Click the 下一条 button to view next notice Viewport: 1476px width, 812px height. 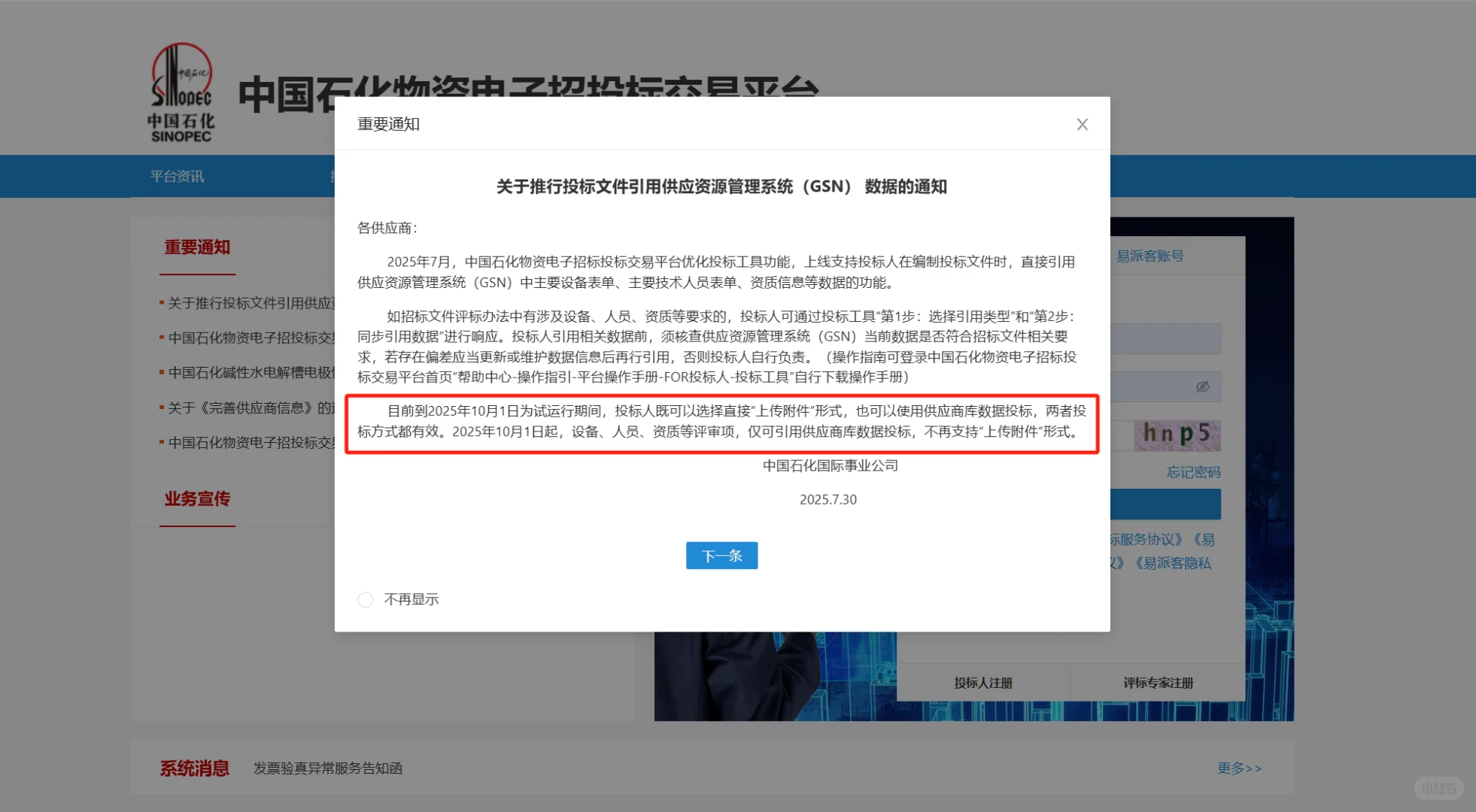click(721, 555)
